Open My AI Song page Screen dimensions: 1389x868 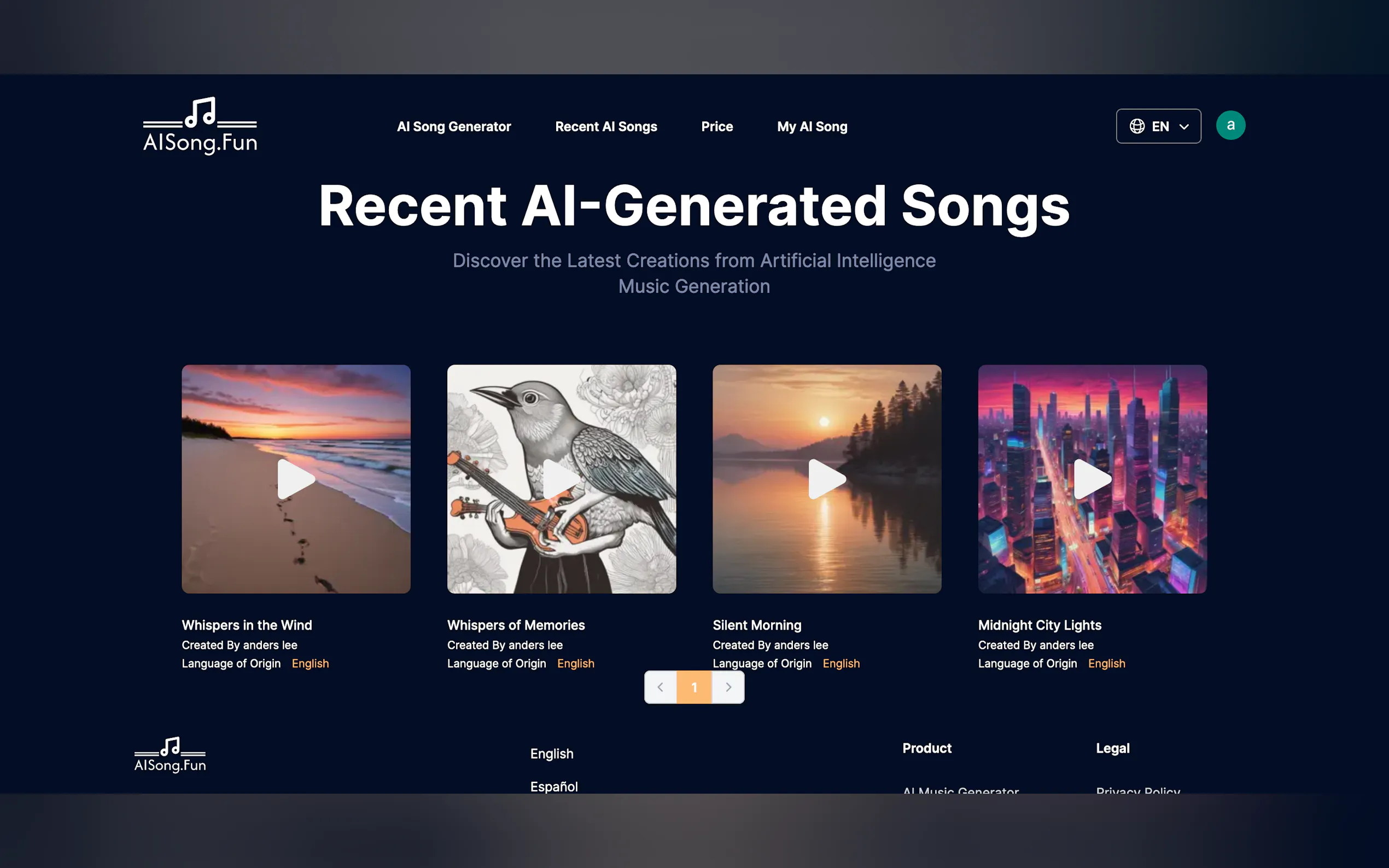pos(812,127)
